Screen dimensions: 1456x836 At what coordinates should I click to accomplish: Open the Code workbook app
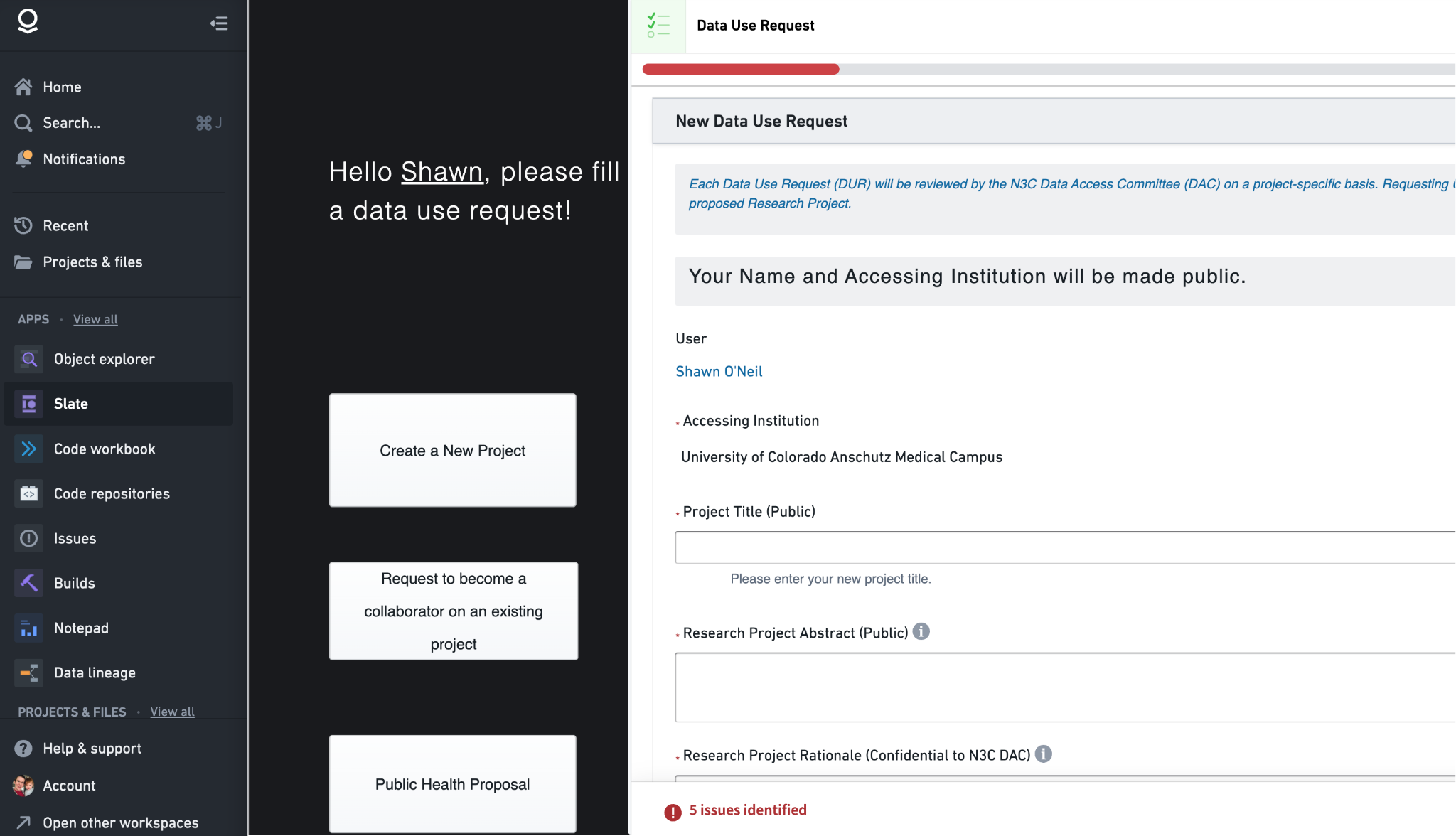105,449
